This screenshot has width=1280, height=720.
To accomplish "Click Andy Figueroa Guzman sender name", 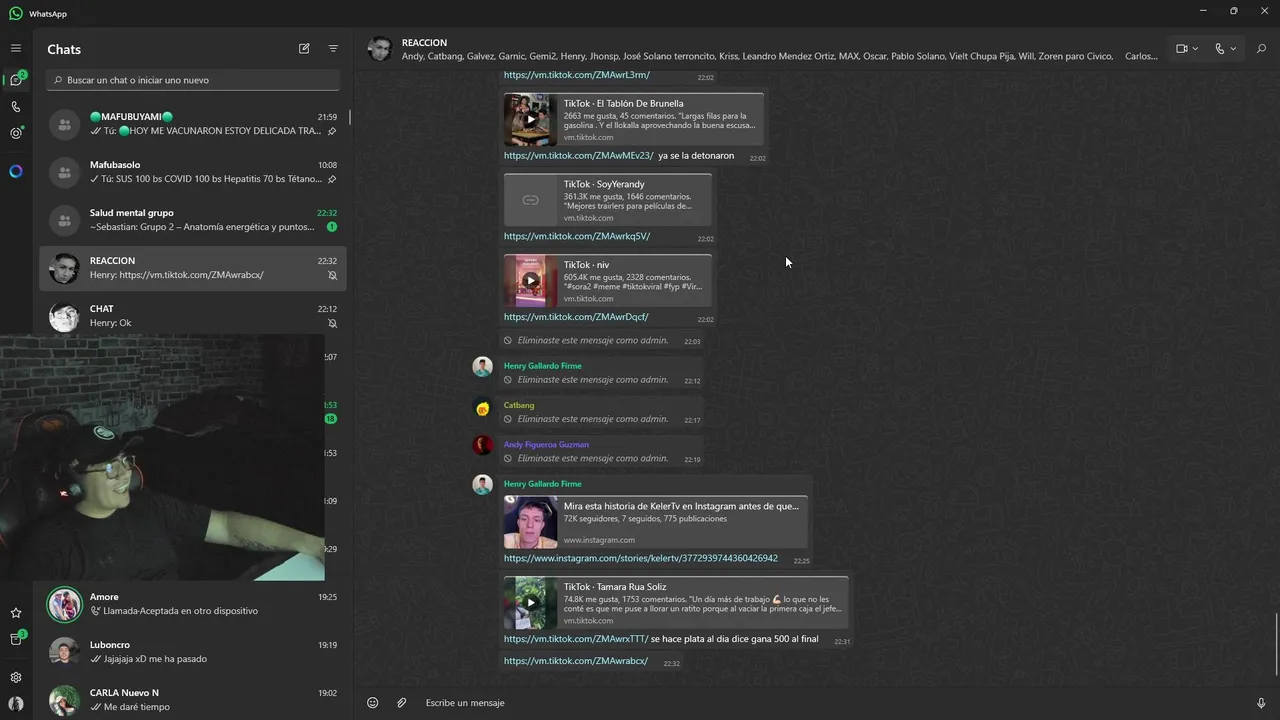I will point(546,445).
